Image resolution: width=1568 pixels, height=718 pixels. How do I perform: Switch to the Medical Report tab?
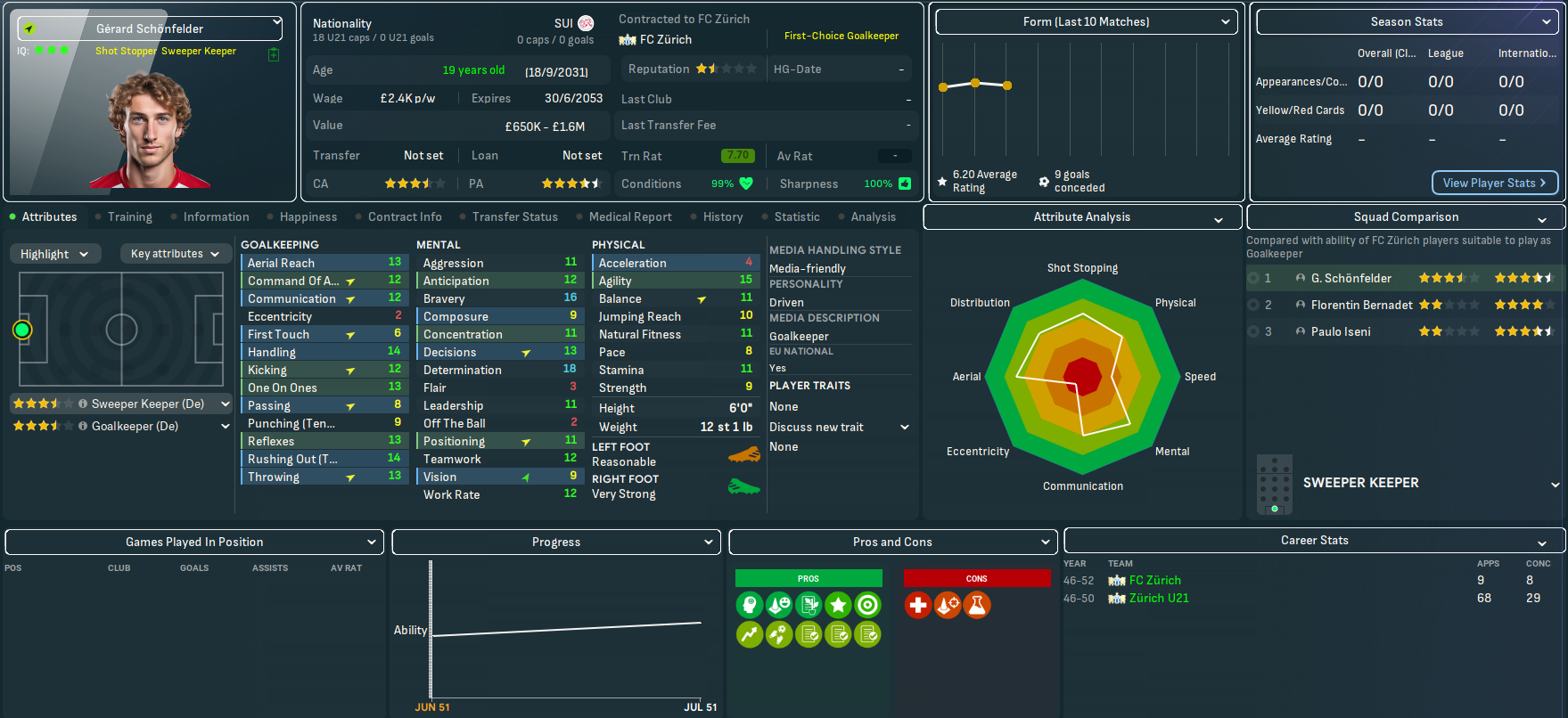pos(630,216)
